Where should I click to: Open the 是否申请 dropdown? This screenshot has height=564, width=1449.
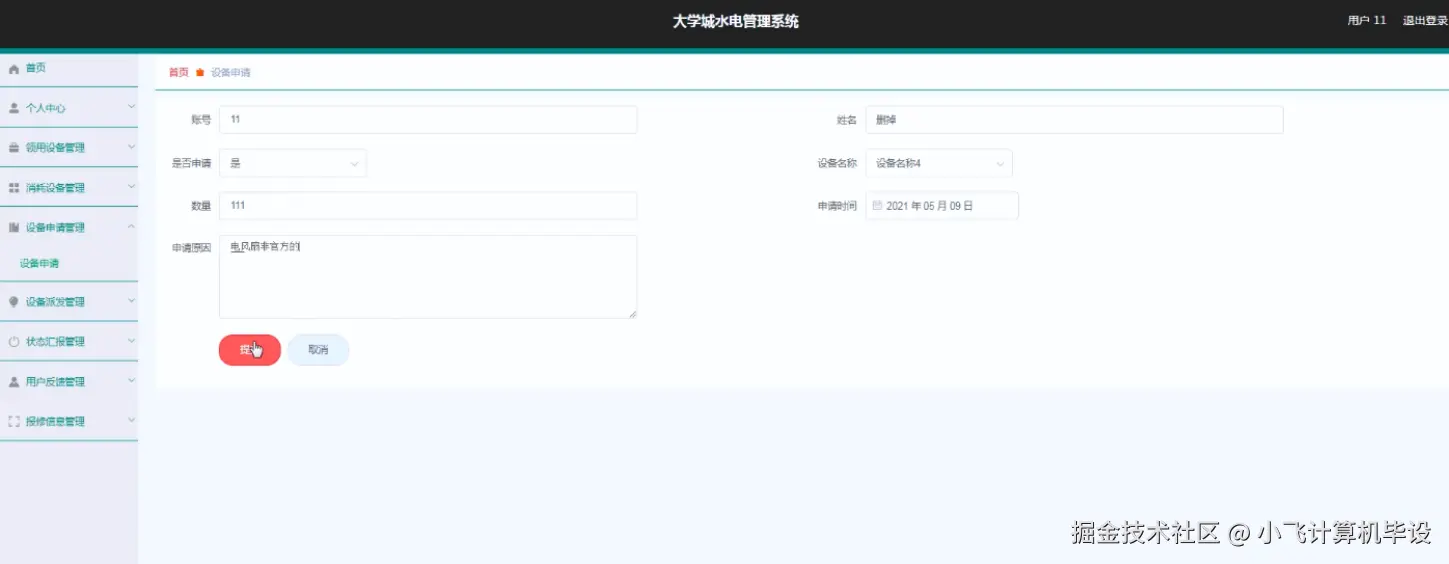click(x=293, y=163)
